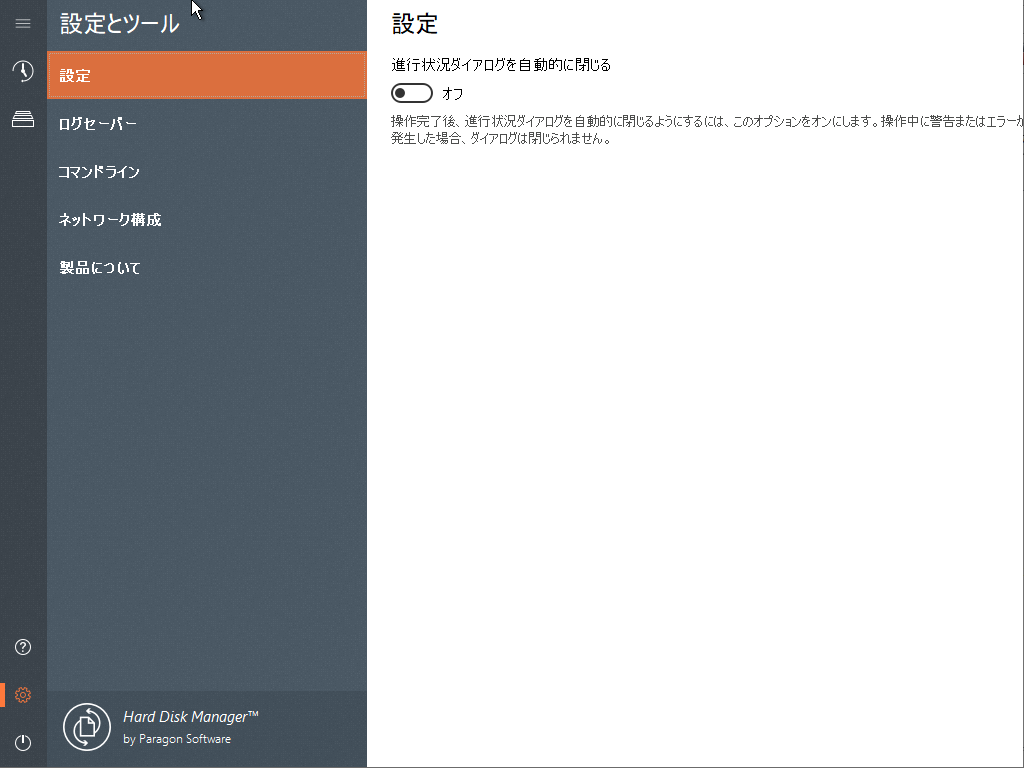
Task: Click the power exit icon at bottom
Action: click(22, 742)
